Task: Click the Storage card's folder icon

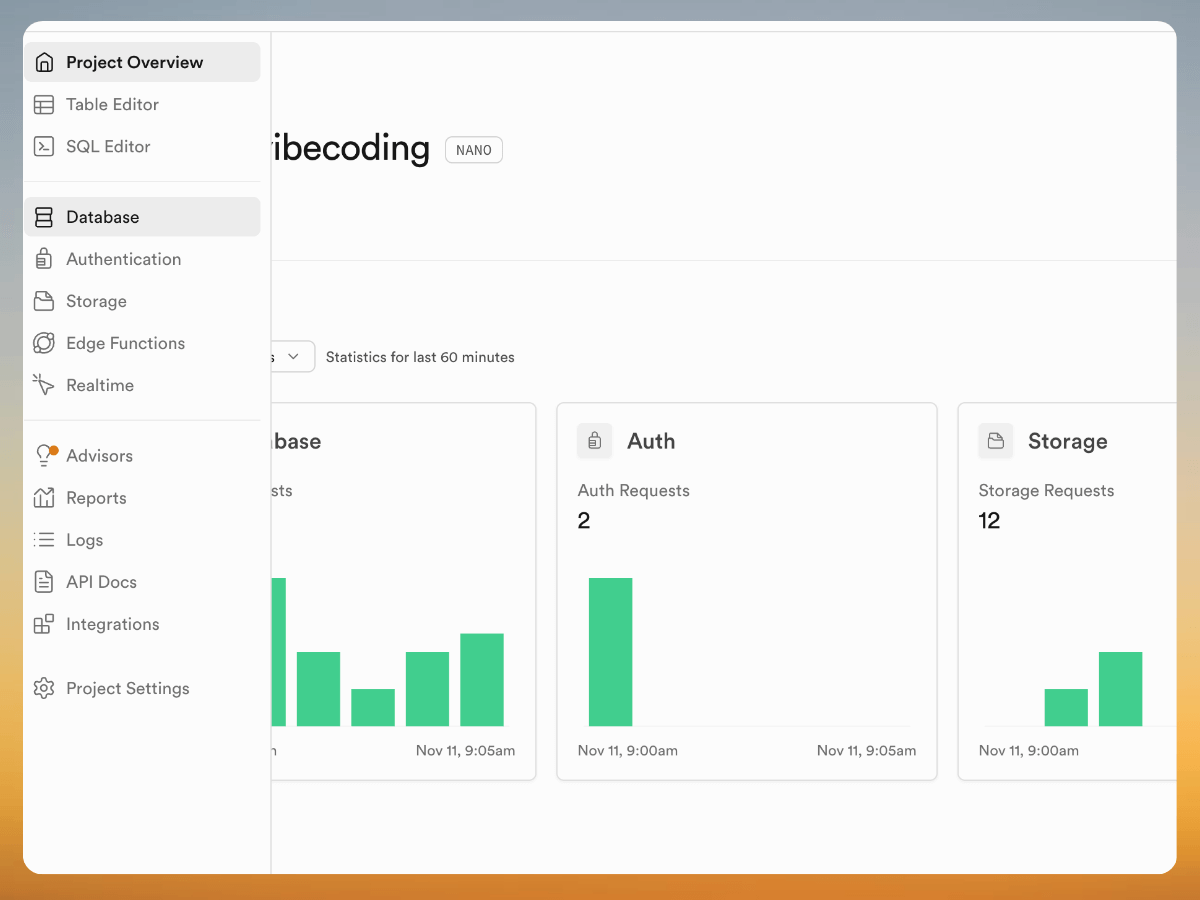Action: (995, 440)
